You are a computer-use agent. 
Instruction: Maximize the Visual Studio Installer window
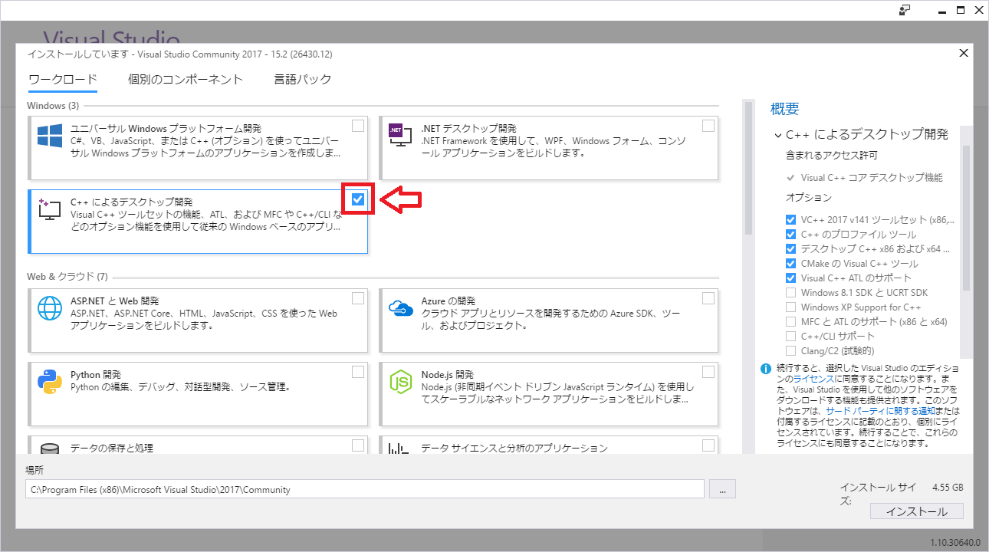pyautogui.click(x=961, y=10)
